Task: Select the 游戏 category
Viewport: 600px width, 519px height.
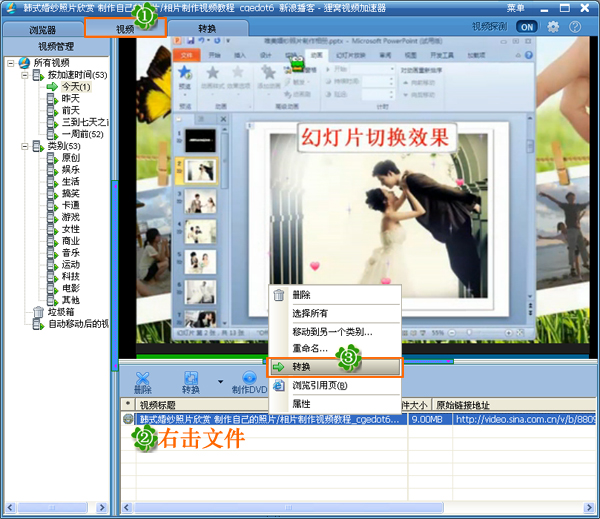Action: pyautogui.click(x=71, y=217)
